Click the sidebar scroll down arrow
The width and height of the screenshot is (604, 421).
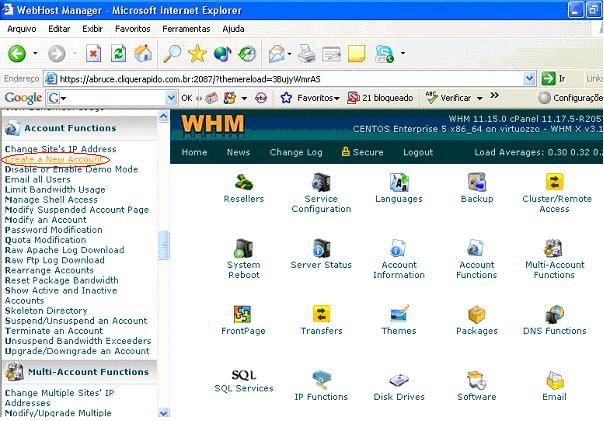(163, 413)
